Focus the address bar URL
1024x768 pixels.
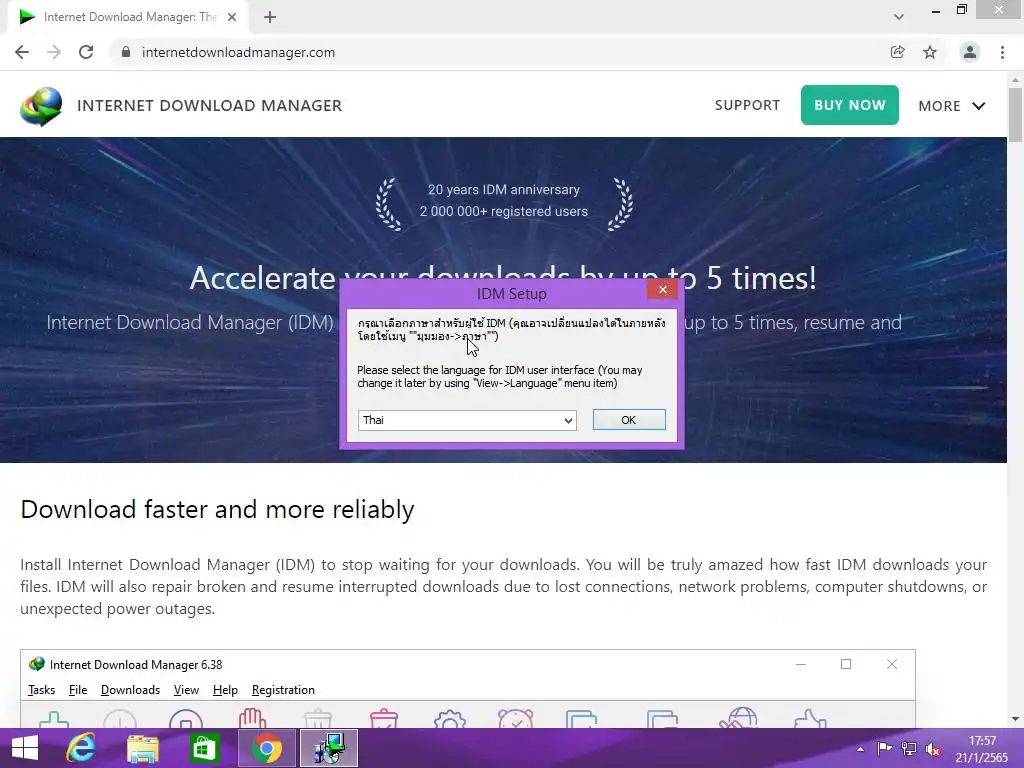coord(238,52)
